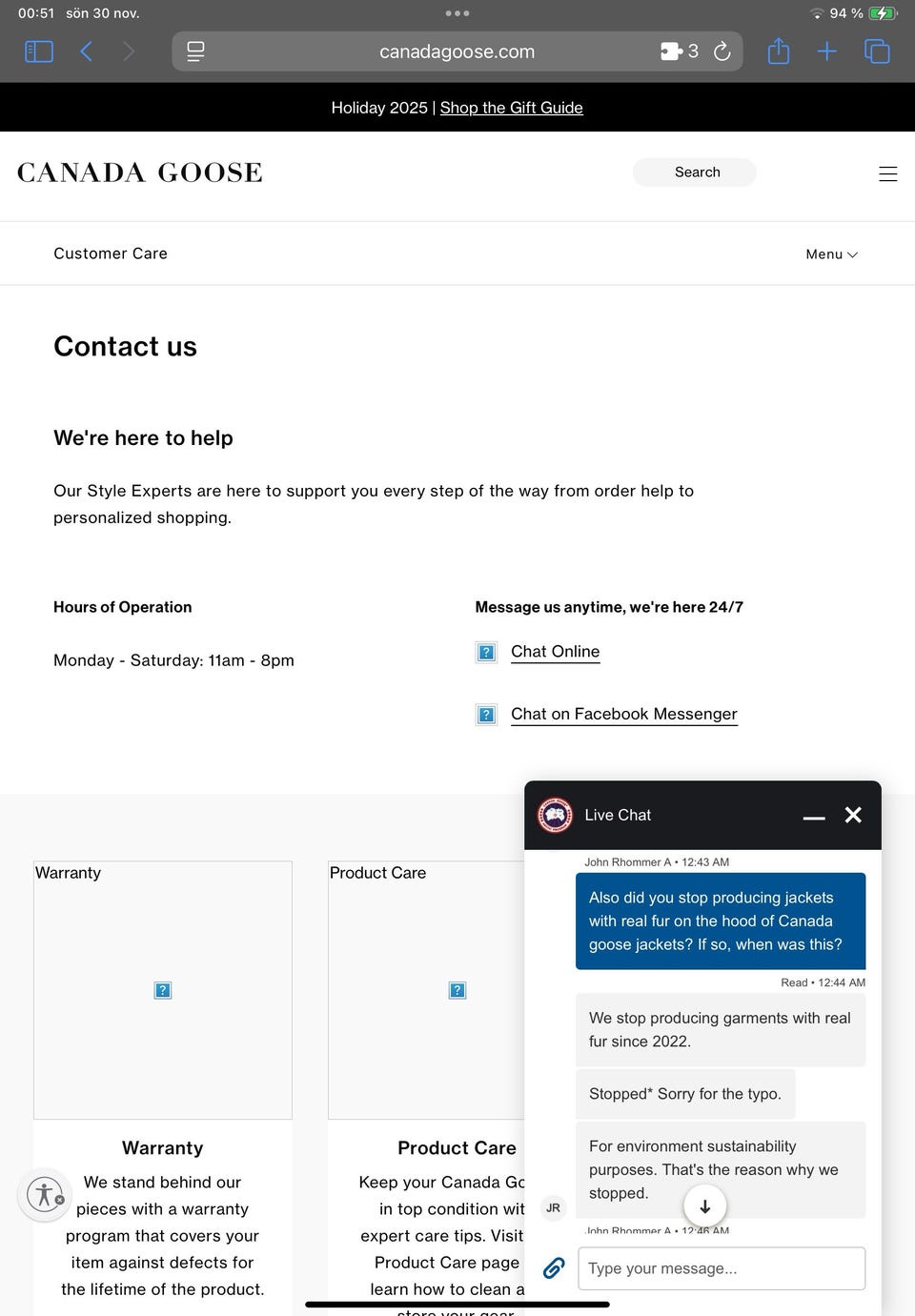This screenshot has width=915, height=1316.
Task: Expand the Customer Care Menu dropdown
Action: coord(831,254)
